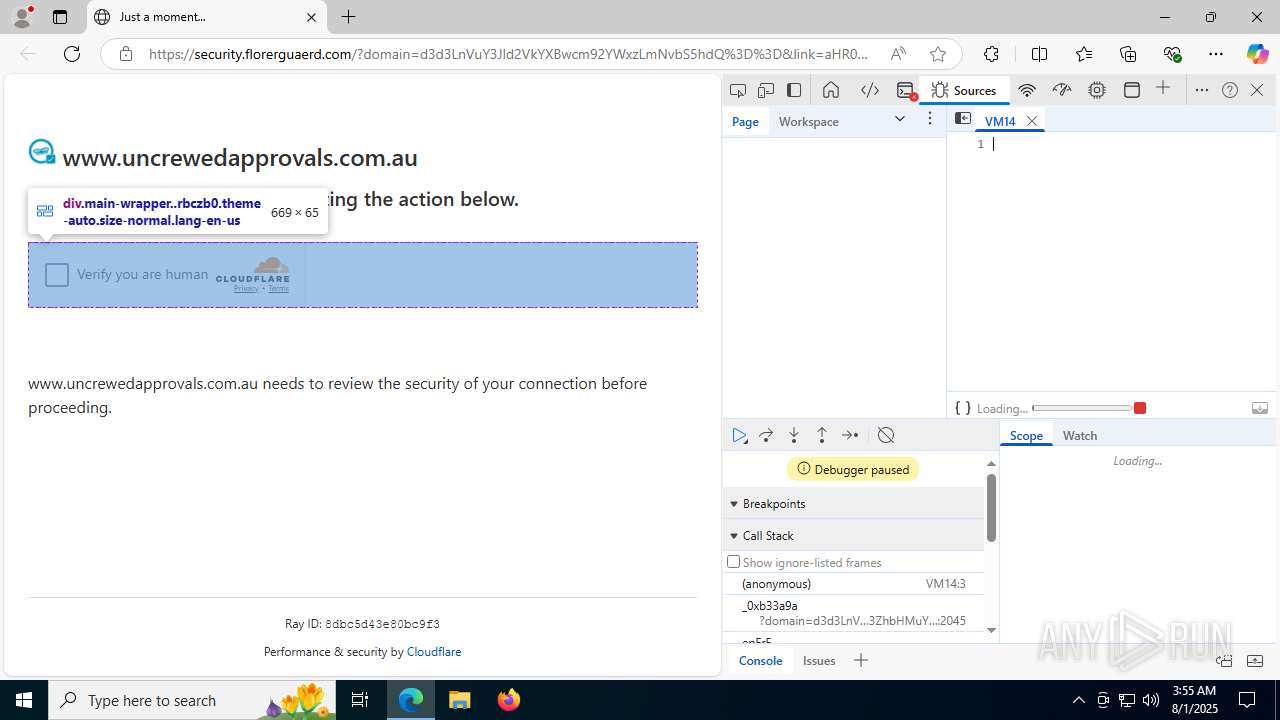Open navigator three-dot options menu
Image resolution: width=1280 pixels, height=720 pixels.
pos(930,119)
